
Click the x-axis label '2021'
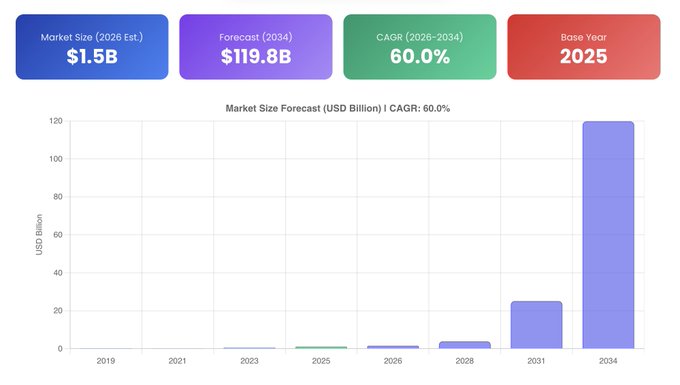(177, 361)
